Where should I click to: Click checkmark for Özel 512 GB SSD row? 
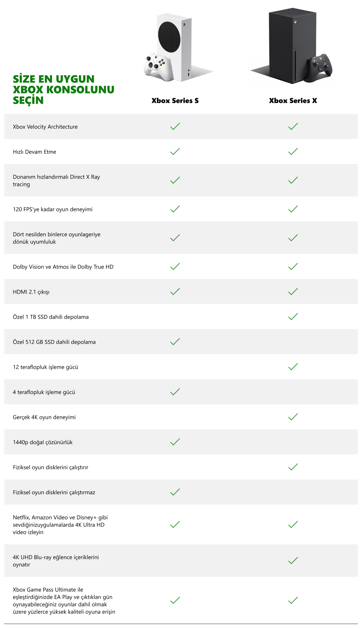(x=175, y=342)
